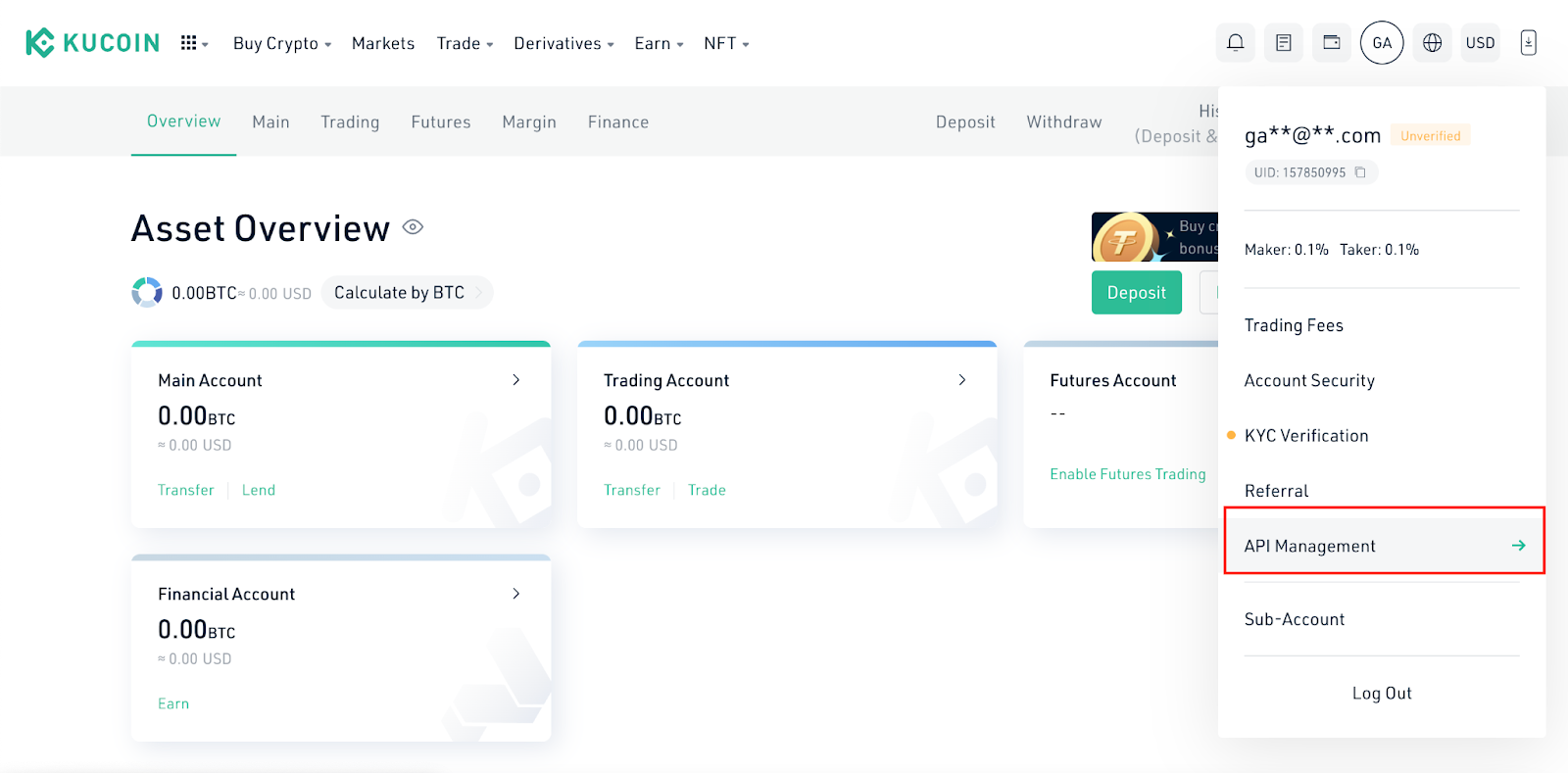Open Main Account details chevron
The width and height of the screenshot is (1568, 773).
516,380
